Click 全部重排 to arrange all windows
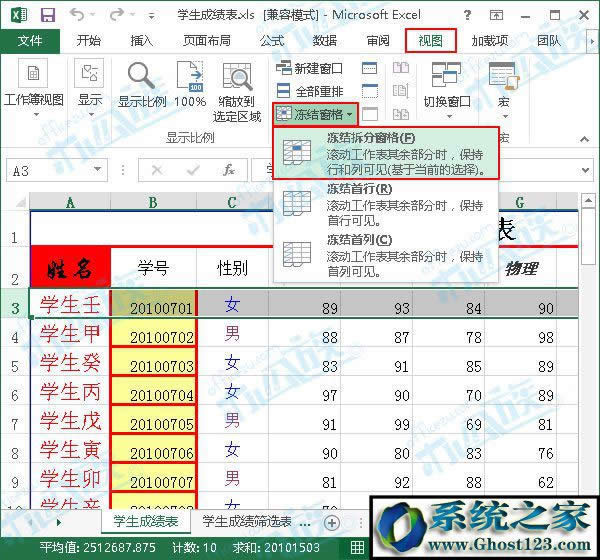 [x=310, y=91]
